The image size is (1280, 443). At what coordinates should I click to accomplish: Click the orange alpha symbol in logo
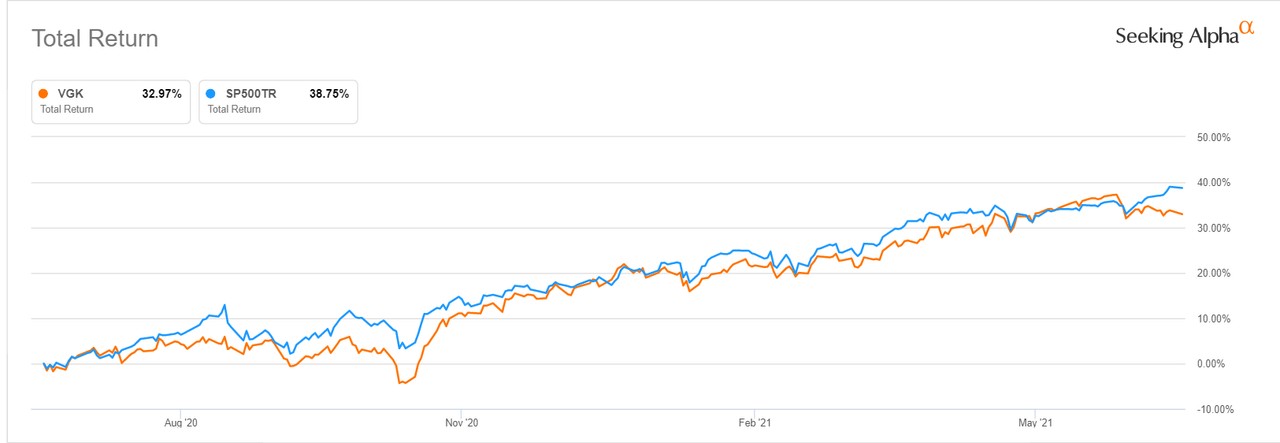(1246, 30)
